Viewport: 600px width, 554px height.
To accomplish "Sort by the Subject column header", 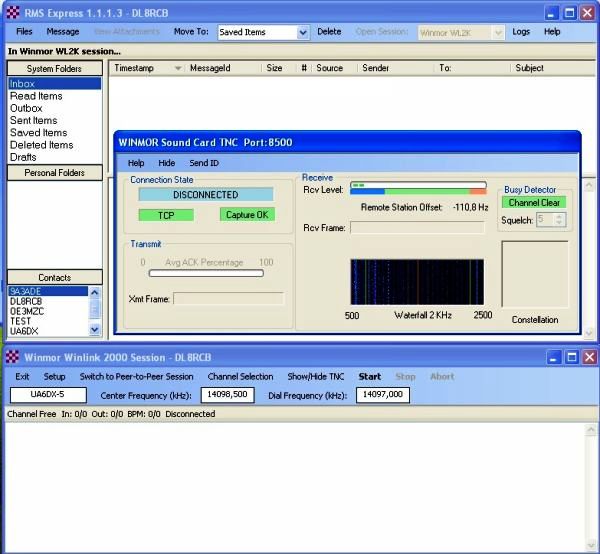I will (553, 68).
